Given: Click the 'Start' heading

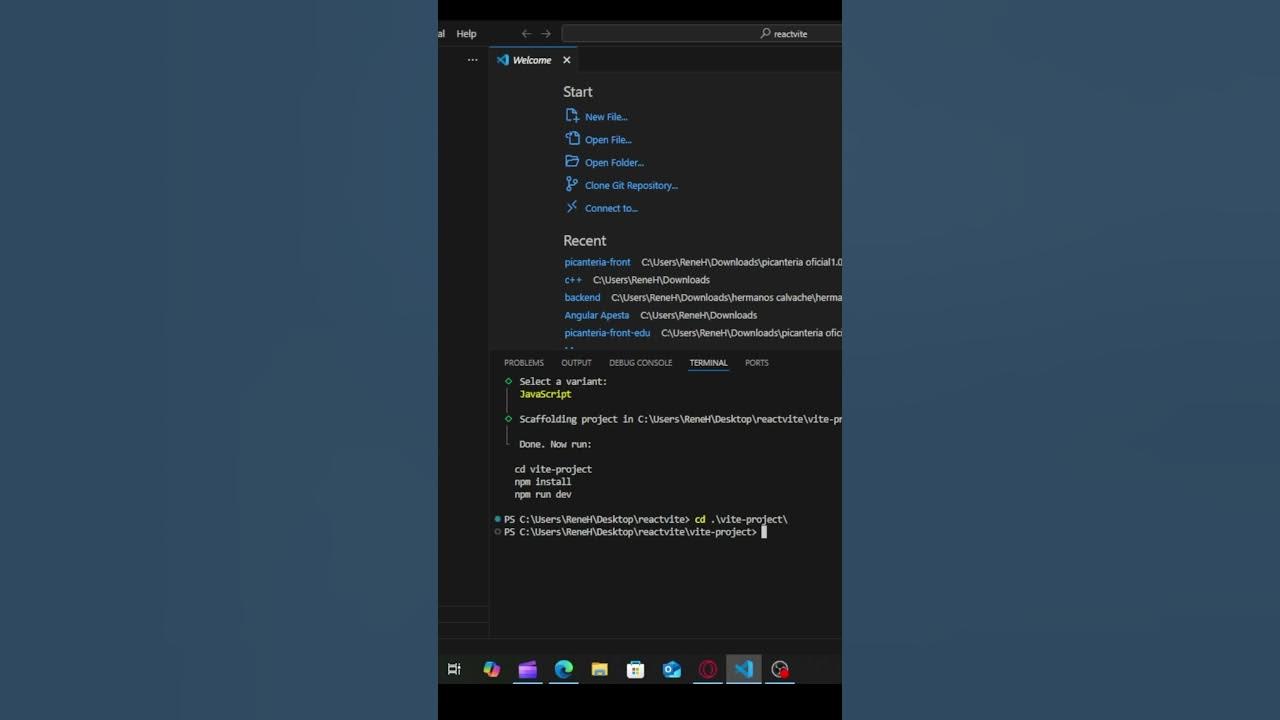Looking at the screenshot, I should point(577,92).
